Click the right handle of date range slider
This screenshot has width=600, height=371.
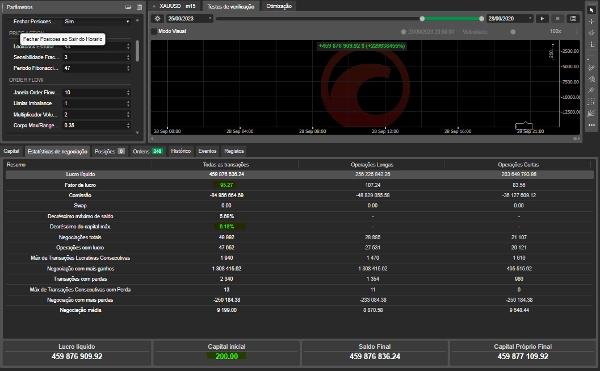click(481, 18)
